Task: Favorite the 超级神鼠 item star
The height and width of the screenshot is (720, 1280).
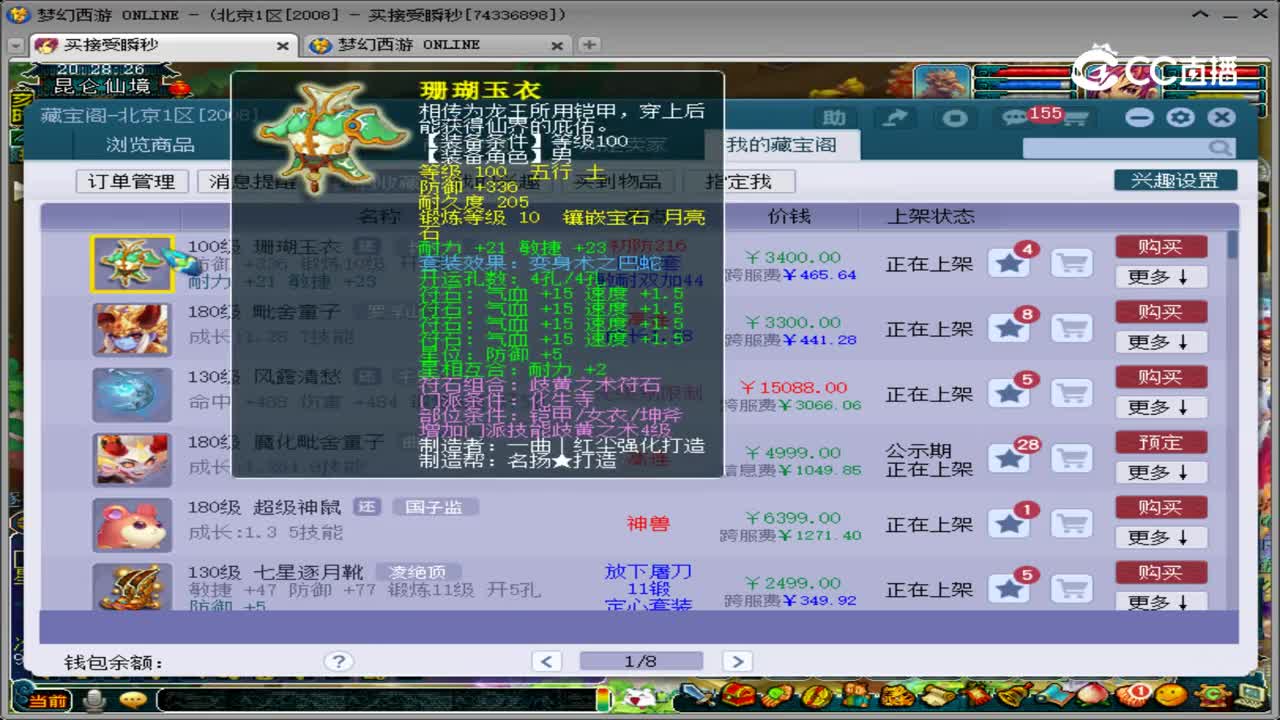Action: click(x=1010, y=523)
